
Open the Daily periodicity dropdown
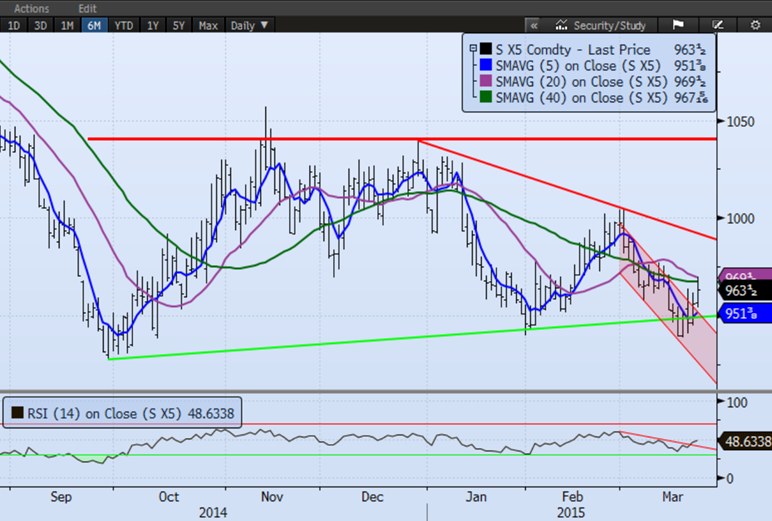point(249,24)
